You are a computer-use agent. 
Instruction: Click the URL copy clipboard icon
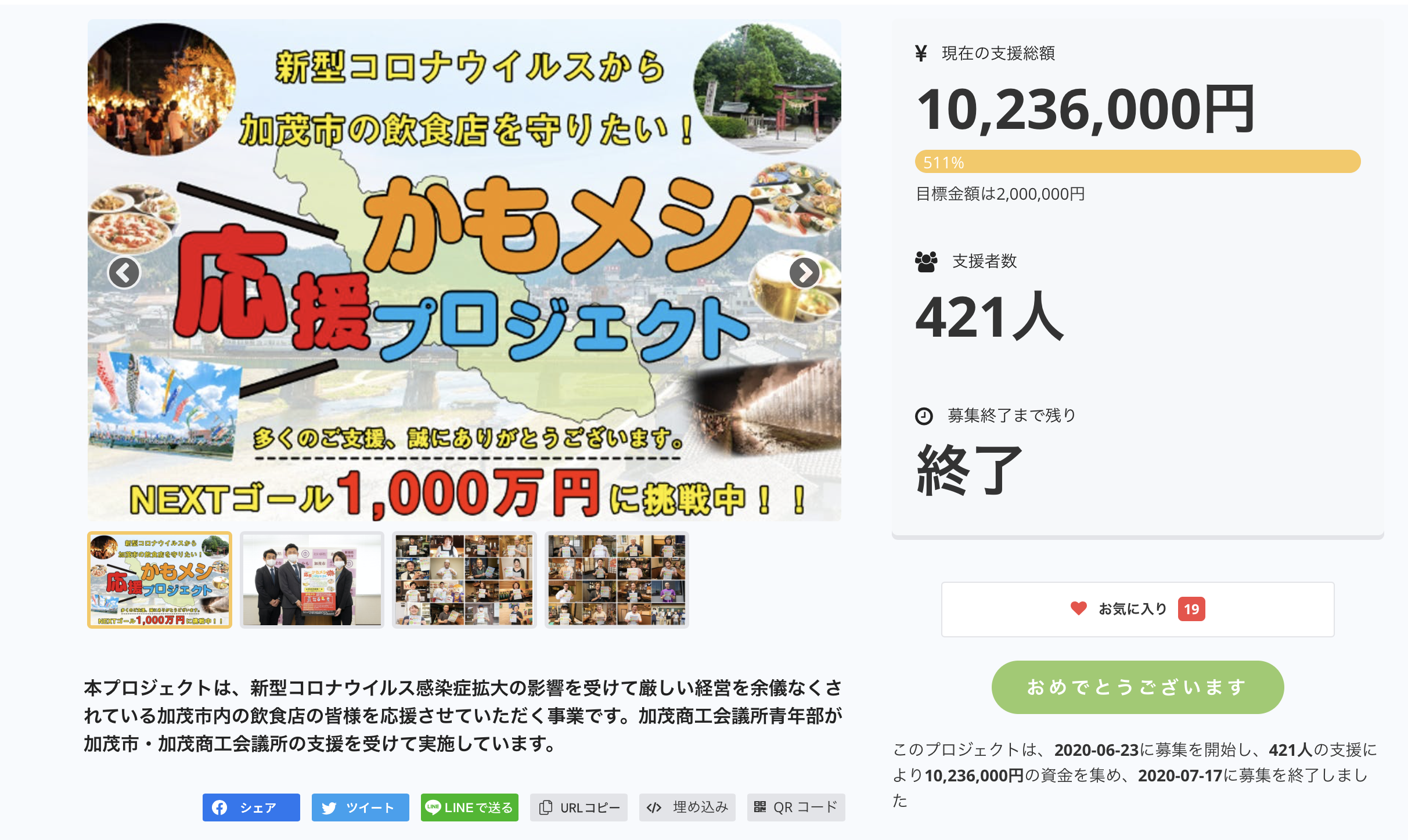[546, 807]
